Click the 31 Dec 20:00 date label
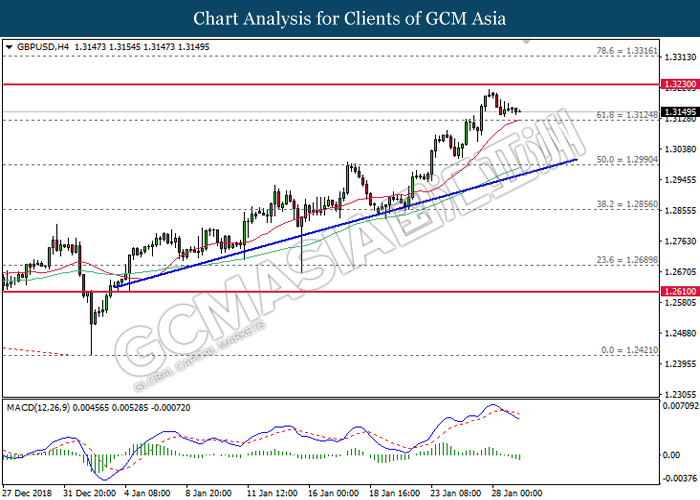This screenshot has height=500, width=700. pos(89,493)
